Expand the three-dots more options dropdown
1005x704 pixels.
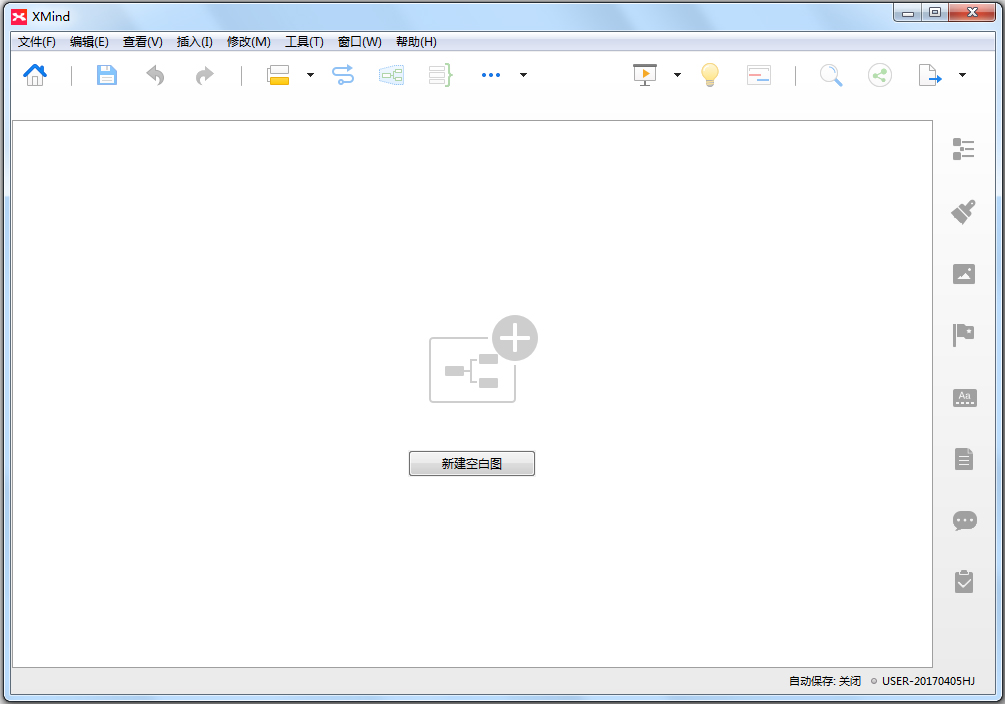click(523, 75)
